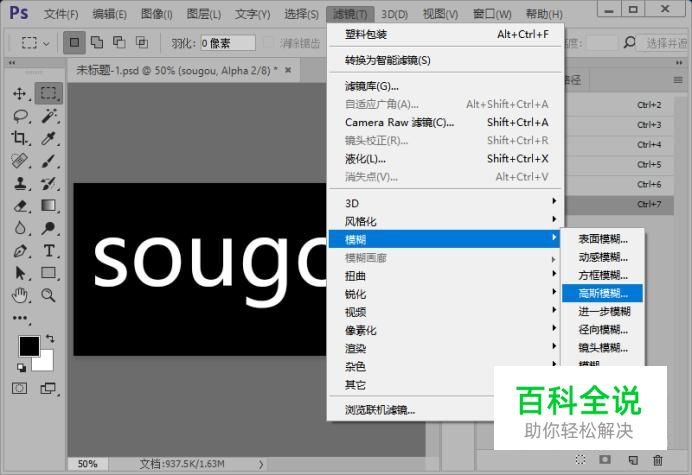Select the Clone Stamp tool
This screenshot has height=475, width=692.
click(20, 183)
